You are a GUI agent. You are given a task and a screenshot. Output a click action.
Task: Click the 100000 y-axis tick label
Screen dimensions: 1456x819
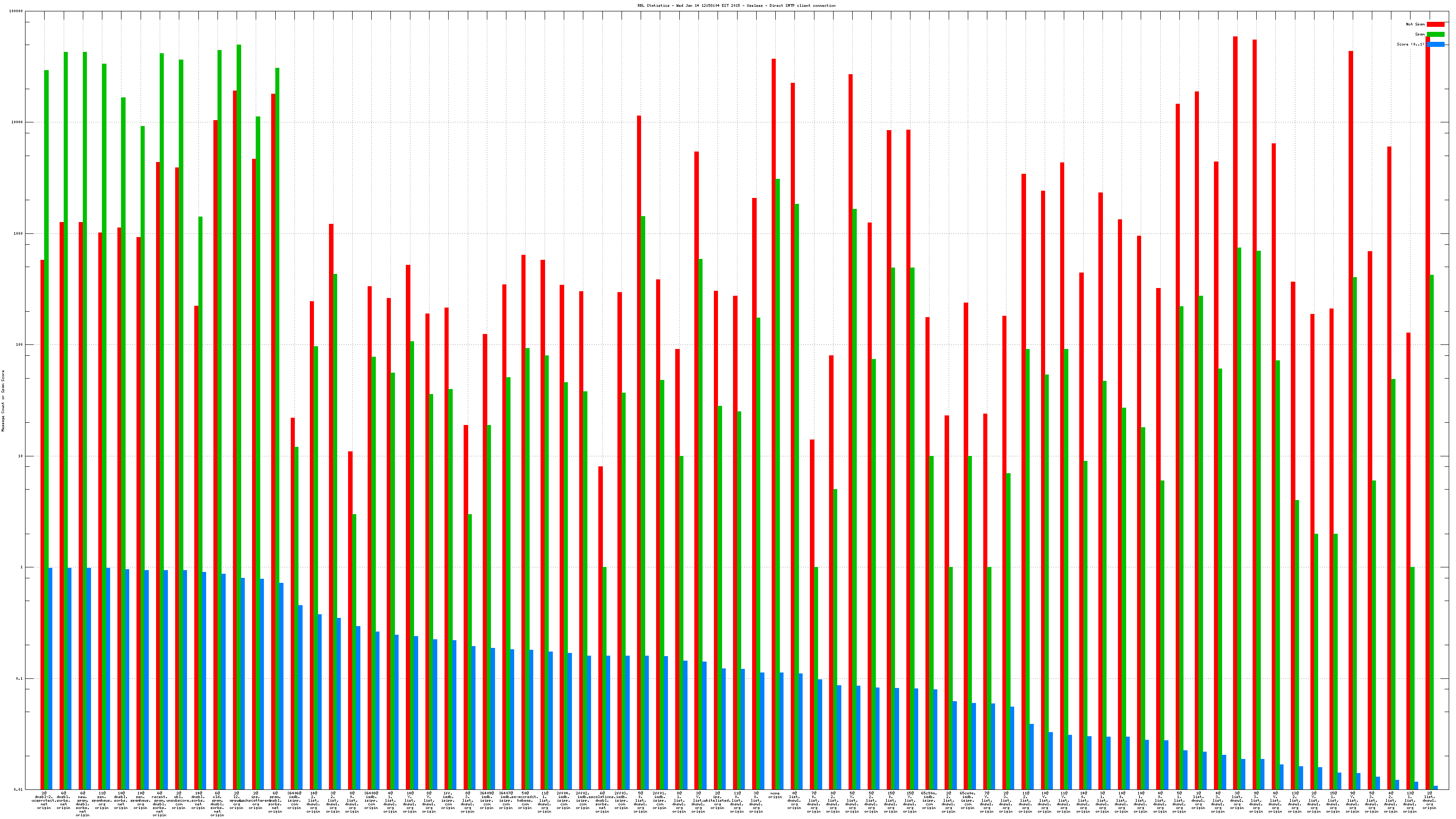point(16,11)
